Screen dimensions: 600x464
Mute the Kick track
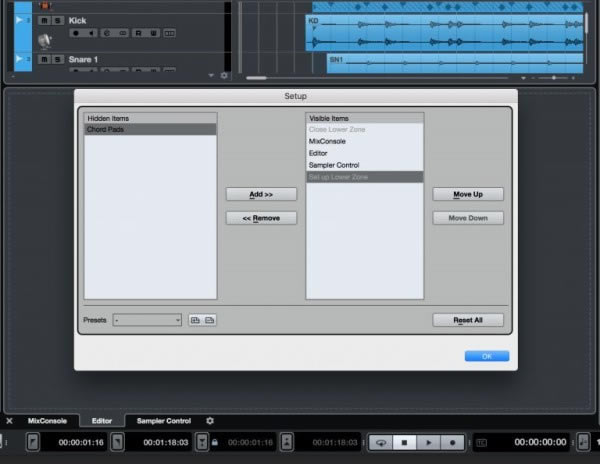(44, 20)
